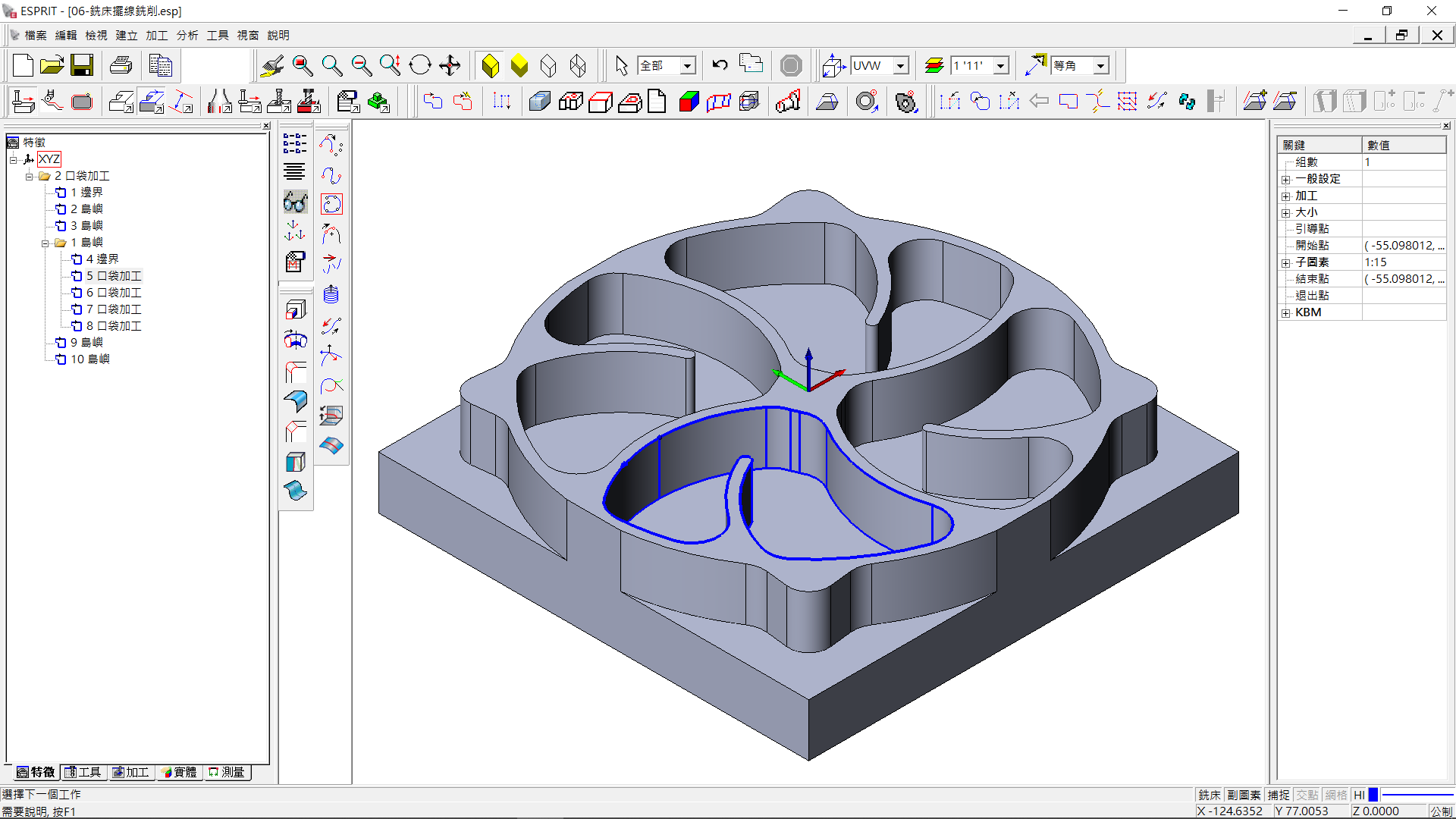Toggle the 網格 grid mode in status bar

coord(1336,795)
